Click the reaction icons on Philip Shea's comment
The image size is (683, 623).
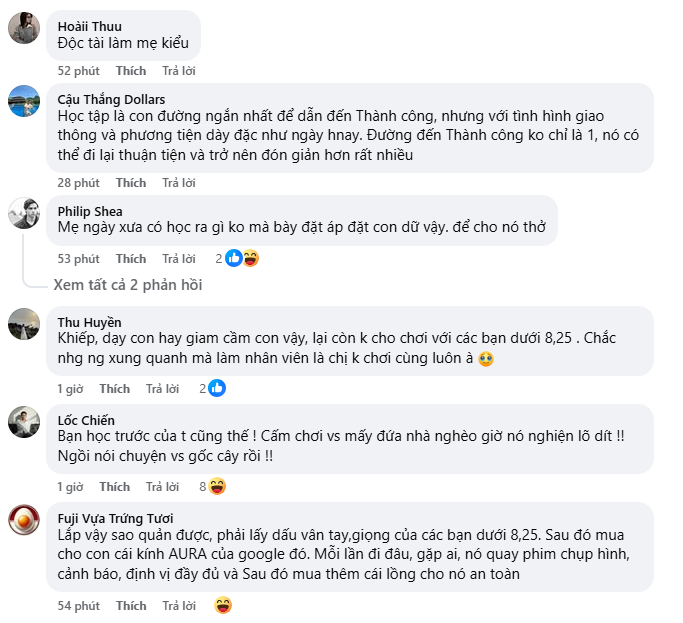pos(241,258)
